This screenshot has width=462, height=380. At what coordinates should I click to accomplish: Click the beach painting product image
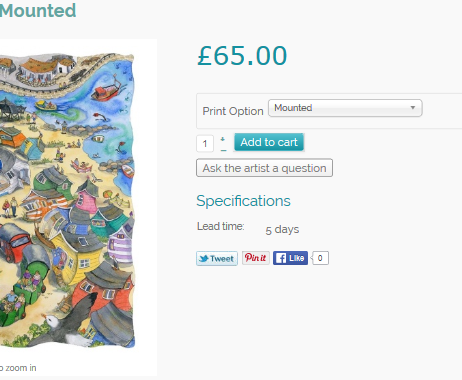pyautogui.click(x=67, y=200)
